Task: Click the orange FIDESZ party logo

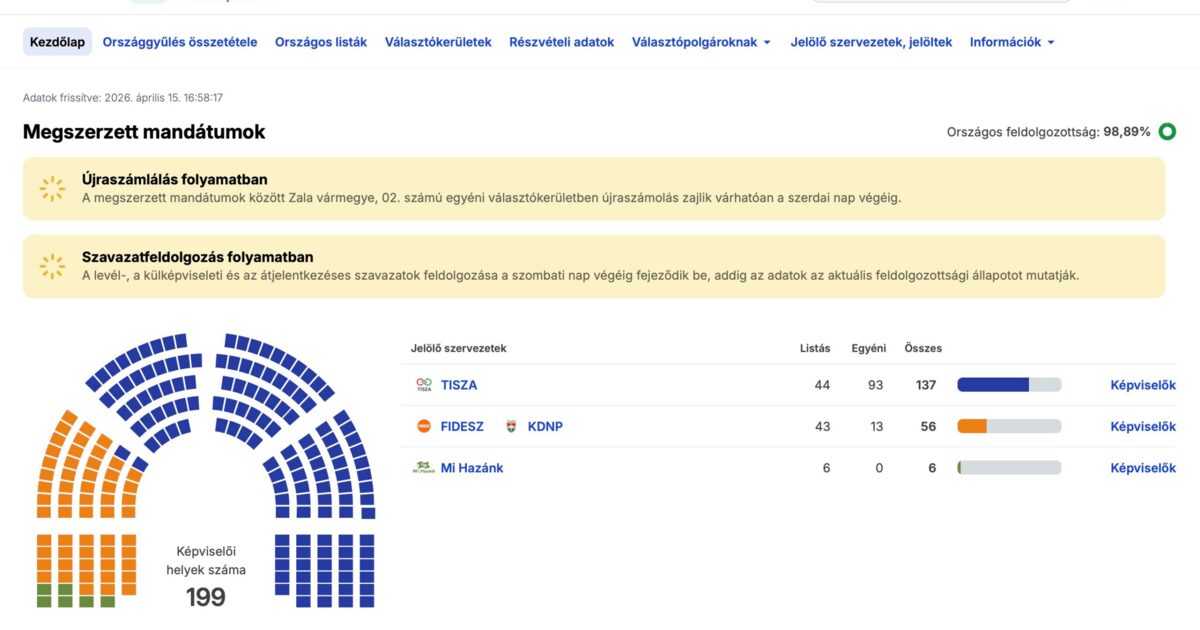Action: 424,426
